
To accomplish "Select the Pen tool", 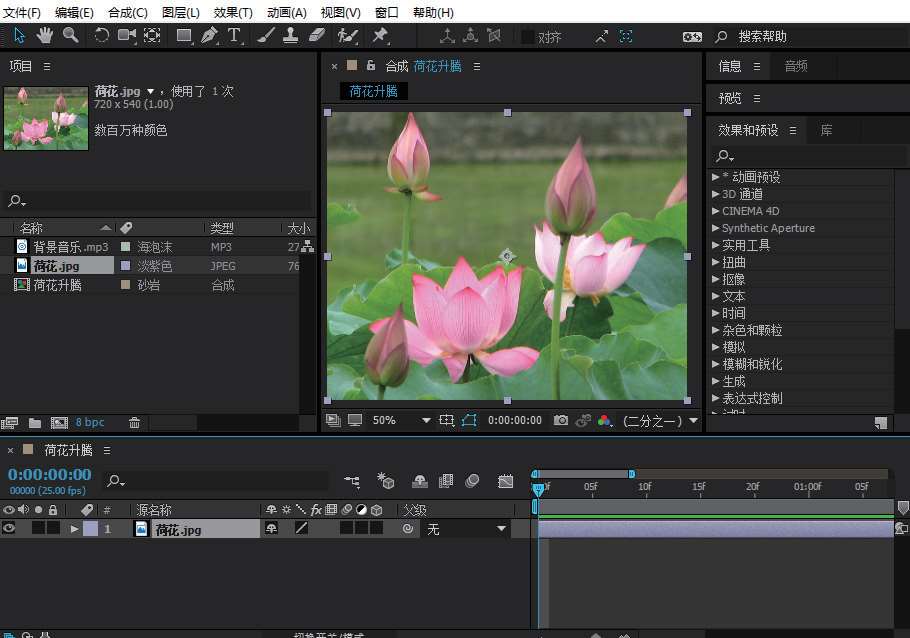I will tap(209, 36).
